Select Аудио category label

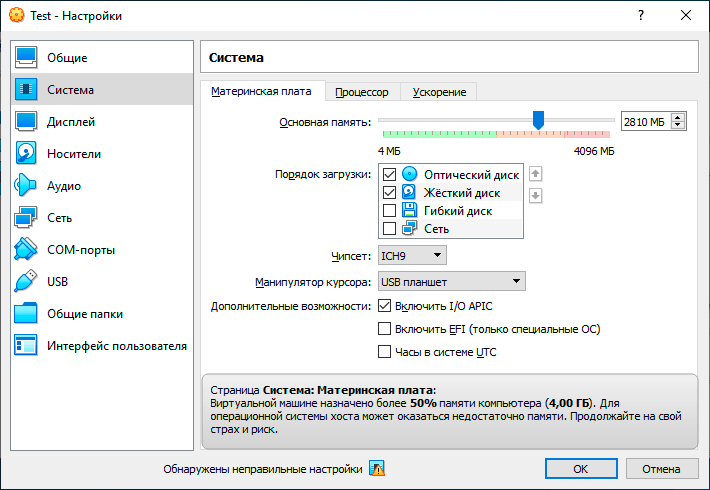[64, 186]
